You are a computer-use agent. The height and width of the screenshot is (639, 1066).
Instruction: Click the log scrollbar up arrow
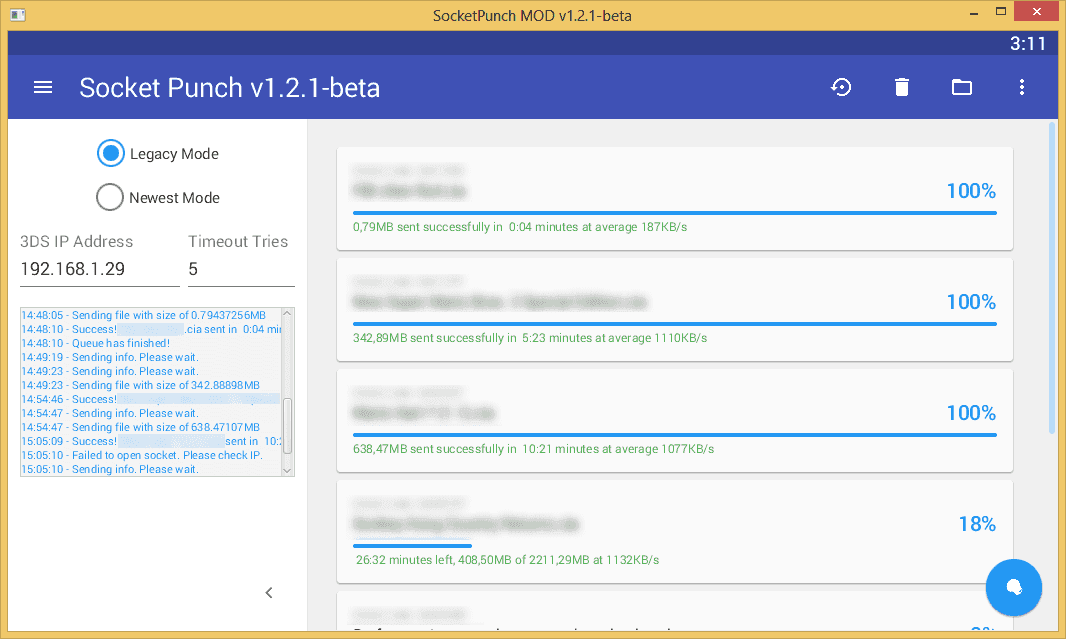point(287,313)
